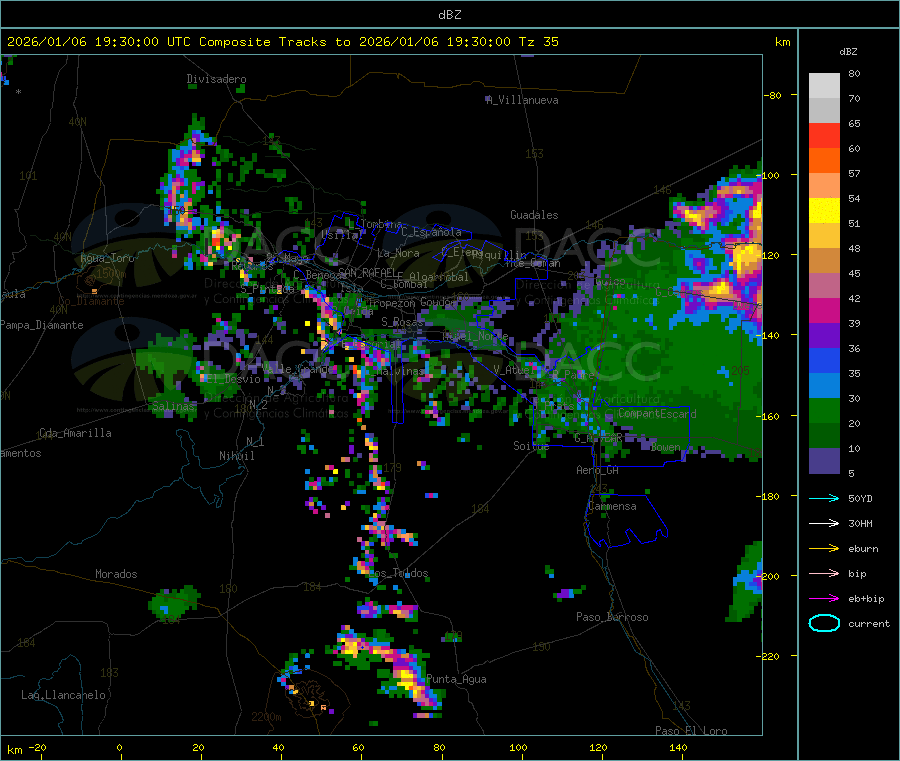This screenshot has height=761, width=900.
Task: Choose the blue 35-36 dBZ swatch
Action: (x=824, y=360)
